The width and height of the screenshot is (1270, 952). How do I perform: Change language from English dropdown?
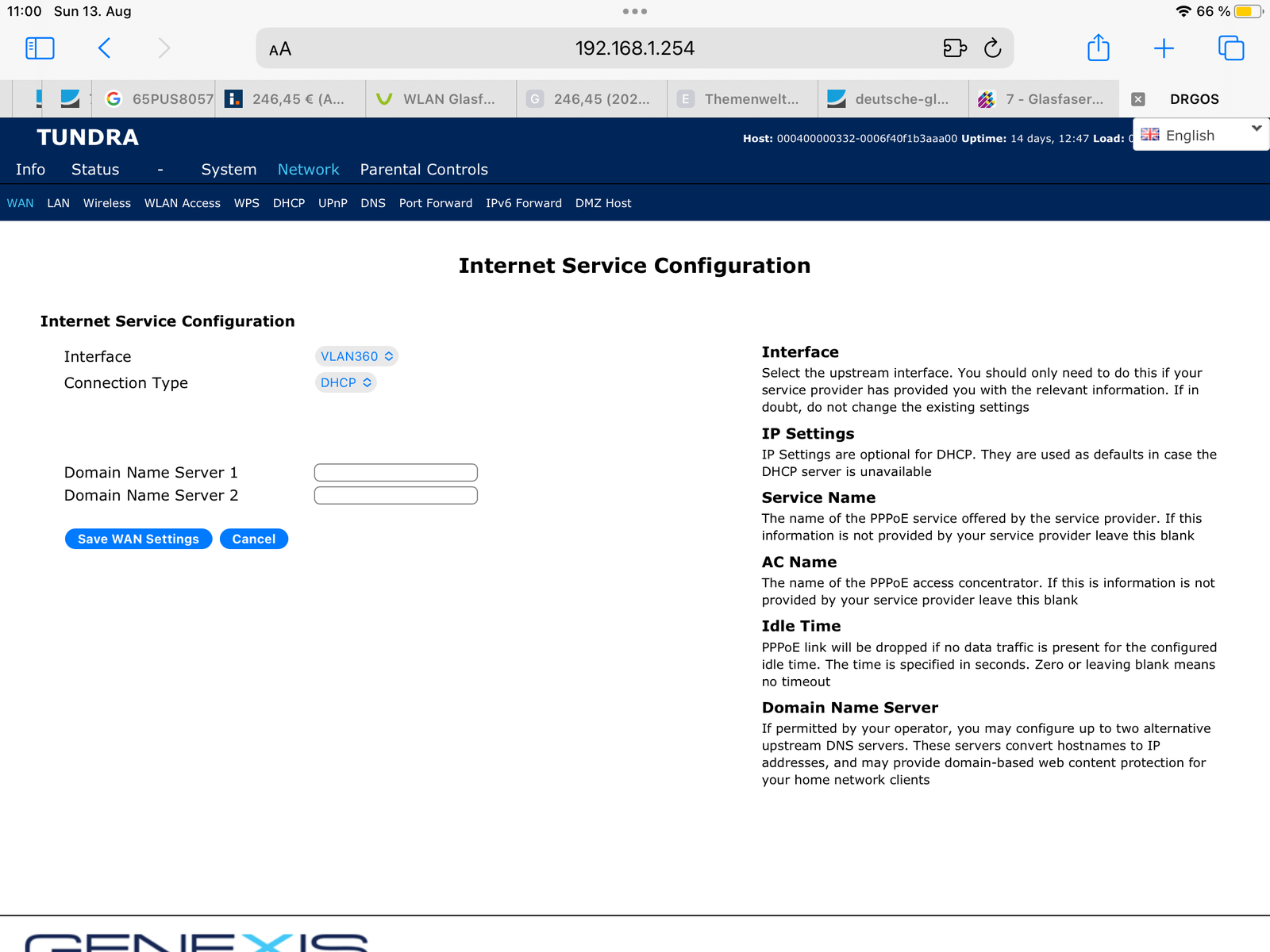[x=1201, y=135]
